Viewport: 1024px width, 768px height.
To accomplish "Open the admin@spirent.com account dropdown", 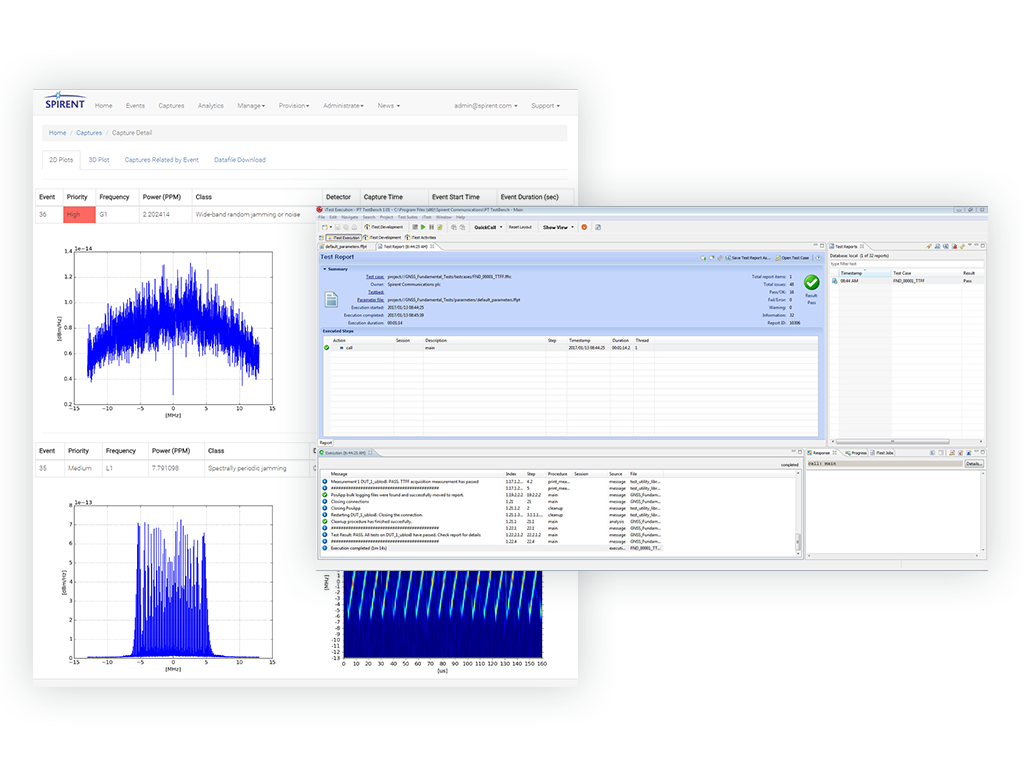I will click(x=485, y=106).
